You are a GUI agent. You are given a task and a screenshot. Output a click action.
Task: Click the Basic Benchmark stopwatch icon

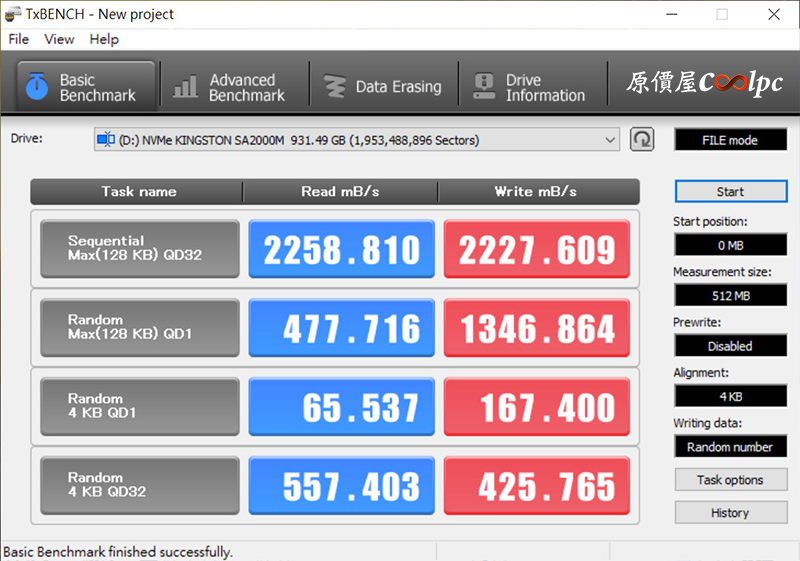pos(38,87)
